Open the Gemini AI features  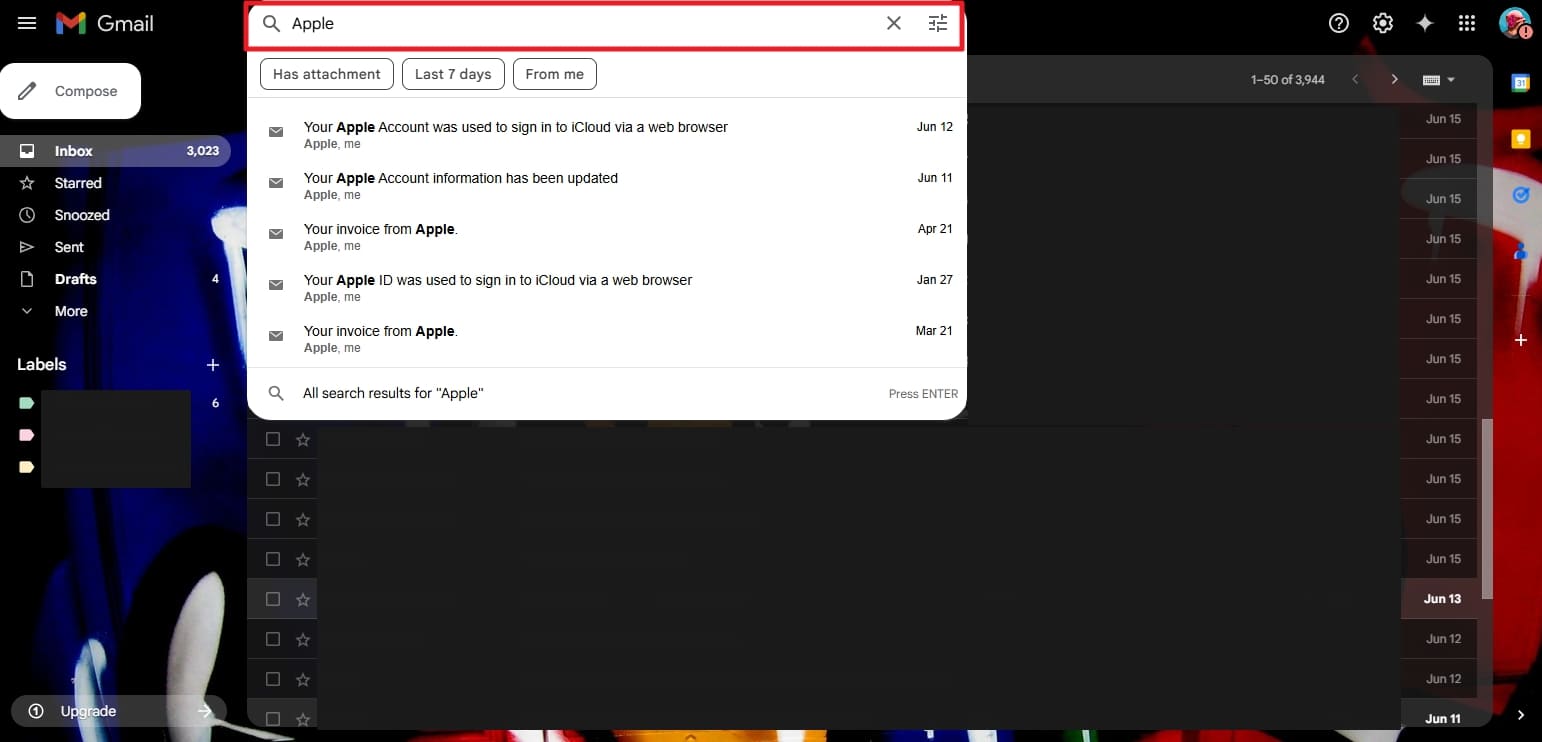click(1425, 22)
